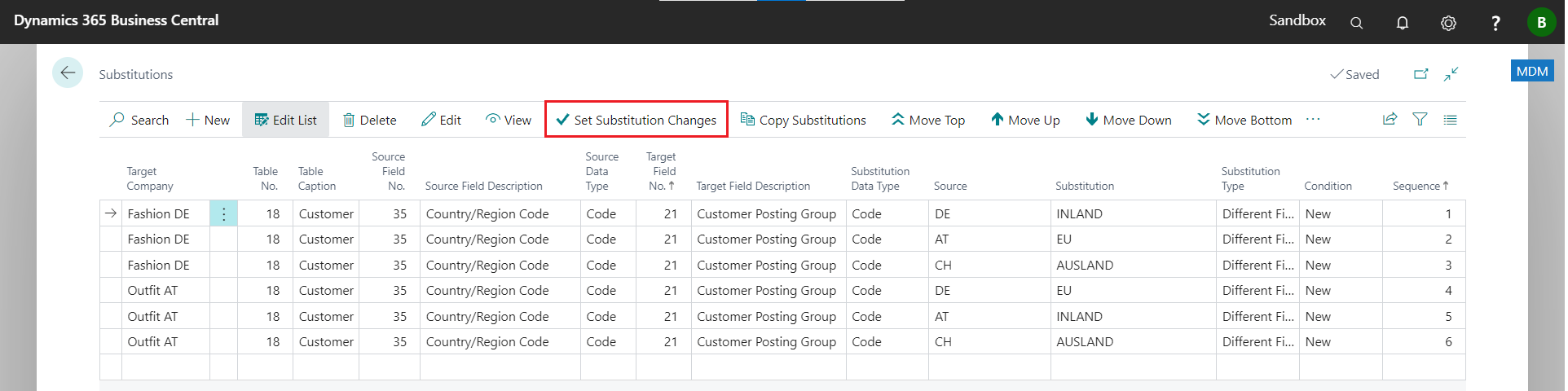This screenshot has height=391, width=1568.
Task: Open settings gear
Action: pos(1448,23)
